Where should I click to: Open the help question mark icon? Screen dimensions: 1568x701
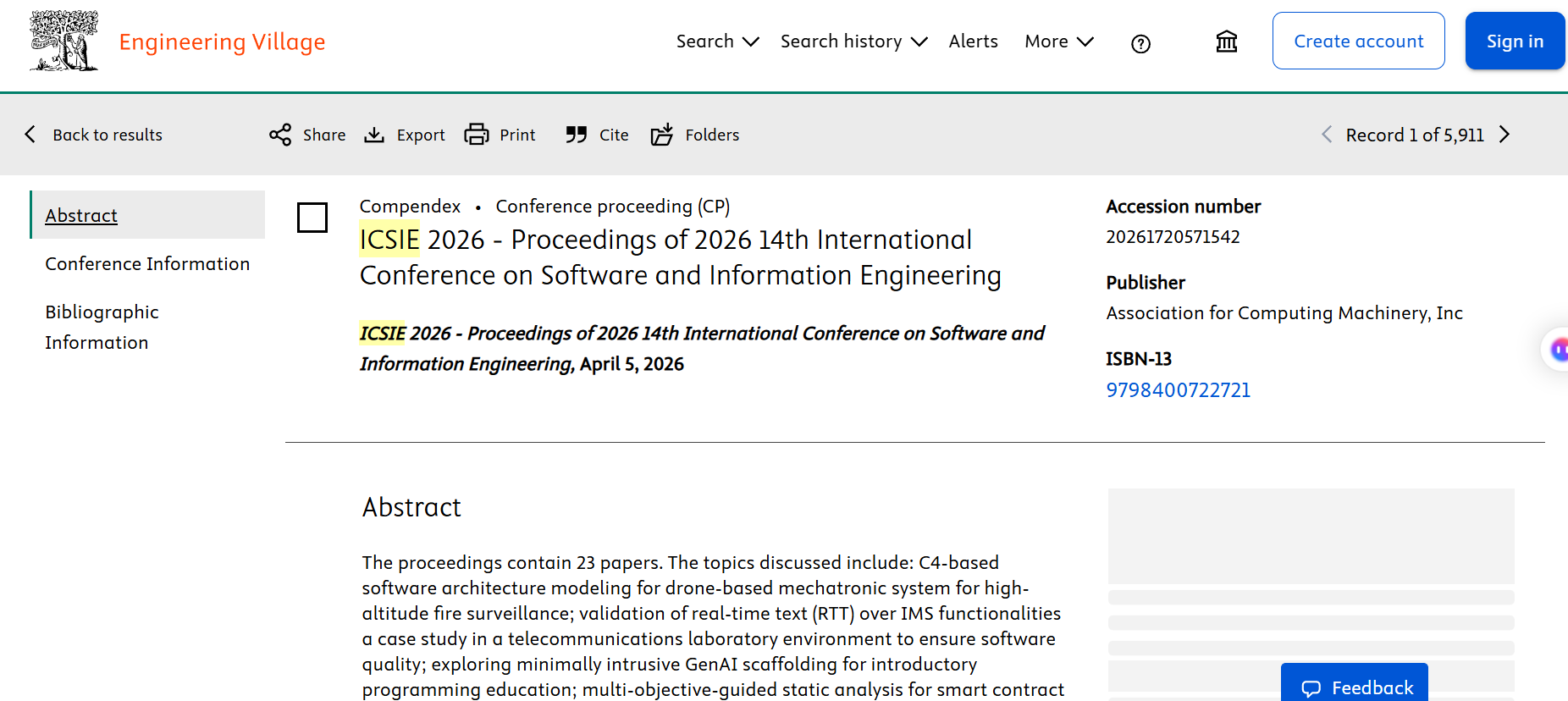point(1140,43)
